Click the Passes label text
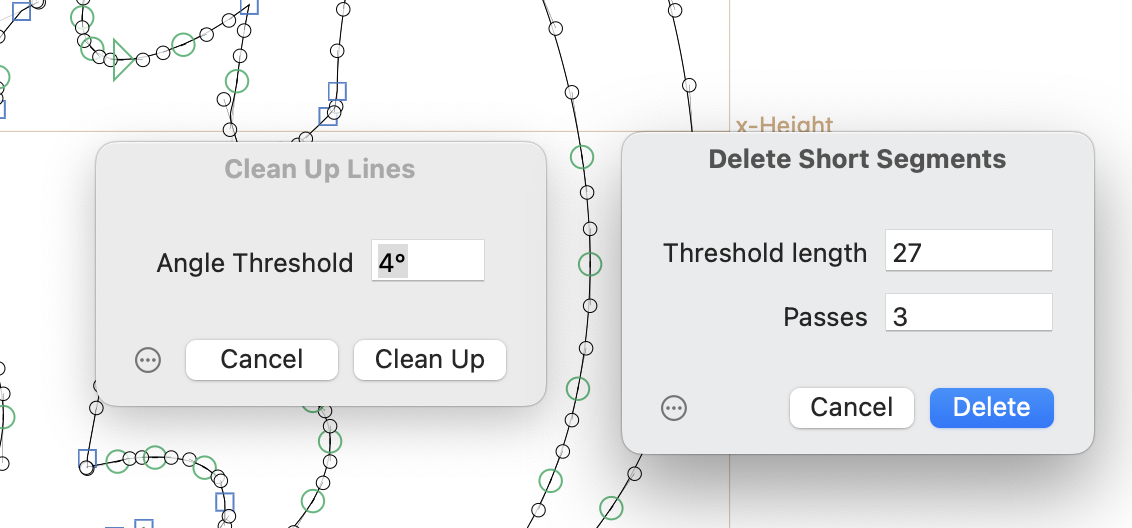 pos(825,318)
